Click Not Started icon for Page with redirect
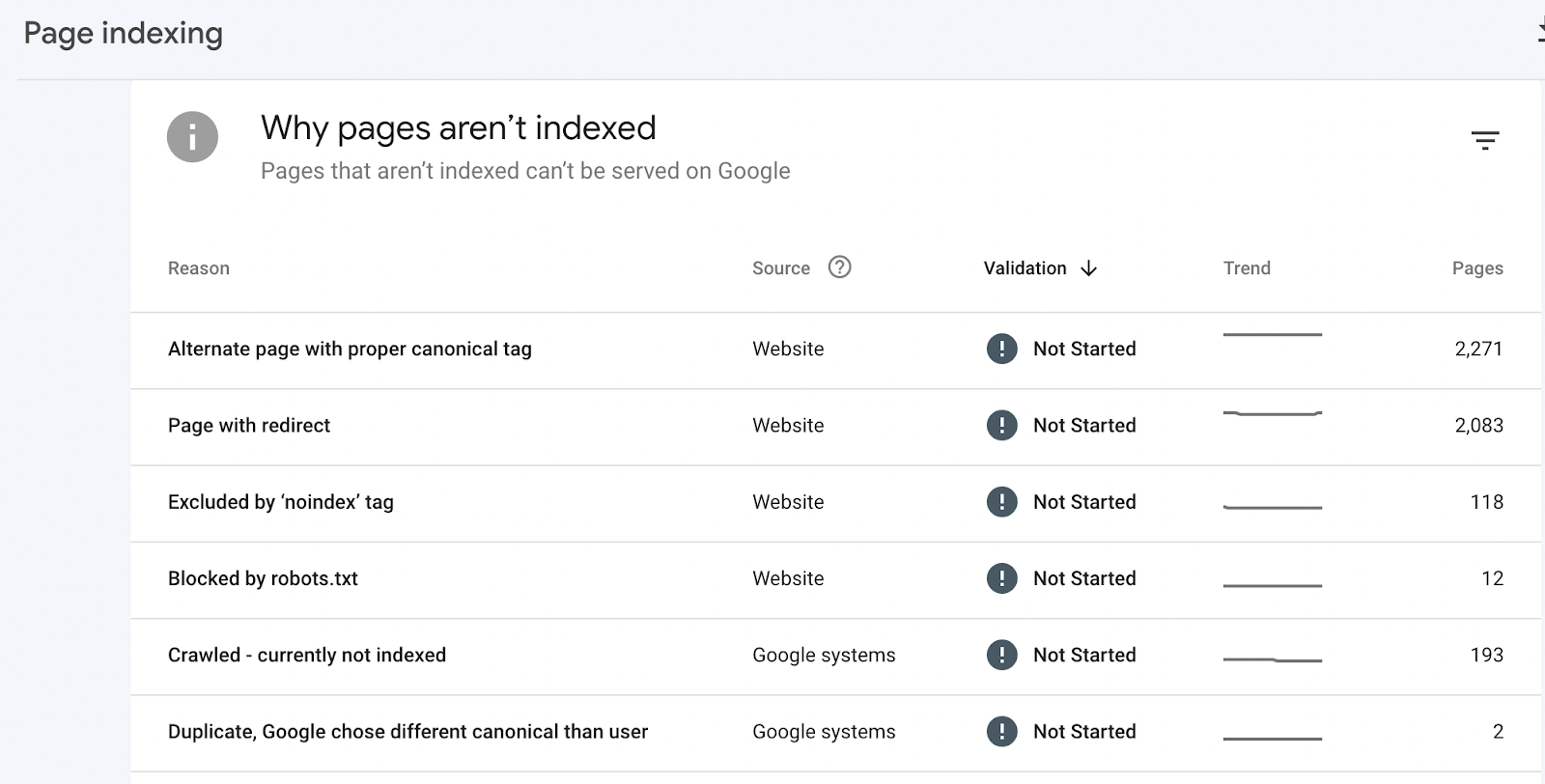This screenshot has height=784, width=1545. pos(1001,425)
